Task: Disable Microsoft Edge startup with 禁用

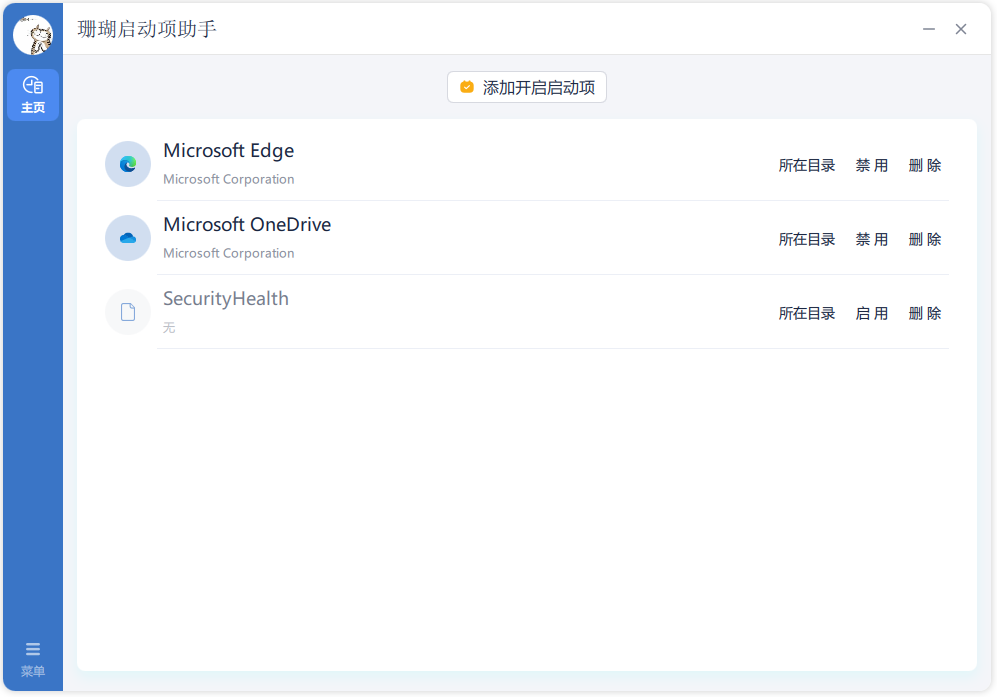Action: pyautogui.click(x=871, y=165)
